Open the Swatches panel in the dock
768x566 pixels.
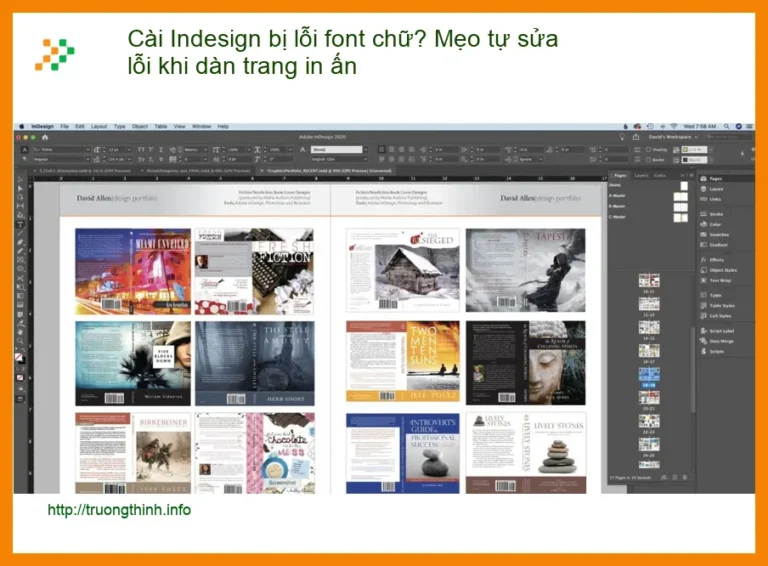[715, 235]
